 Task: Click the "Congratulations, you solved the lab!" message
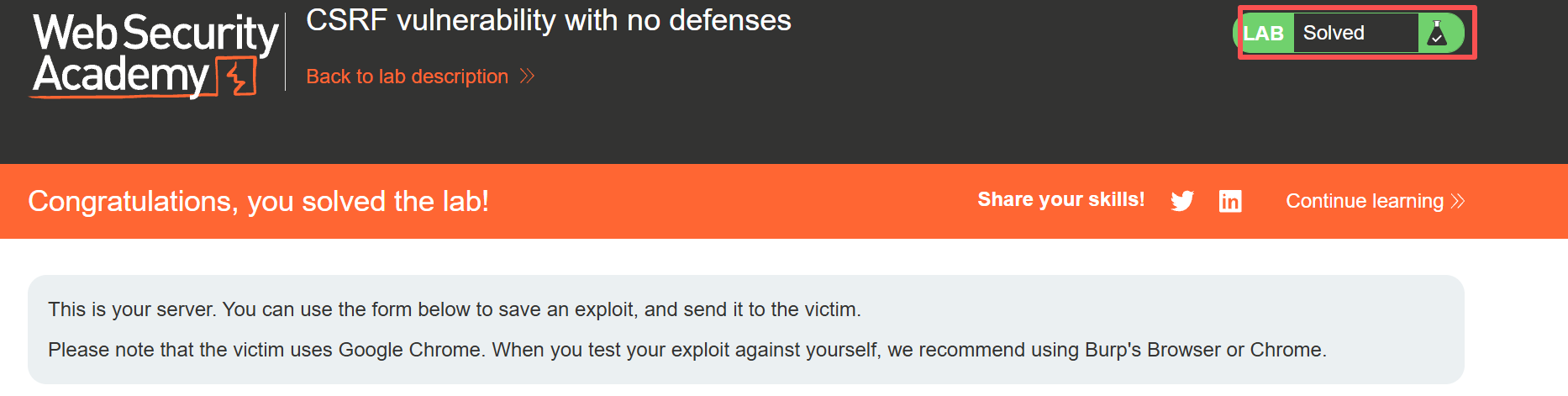(259, 202)
